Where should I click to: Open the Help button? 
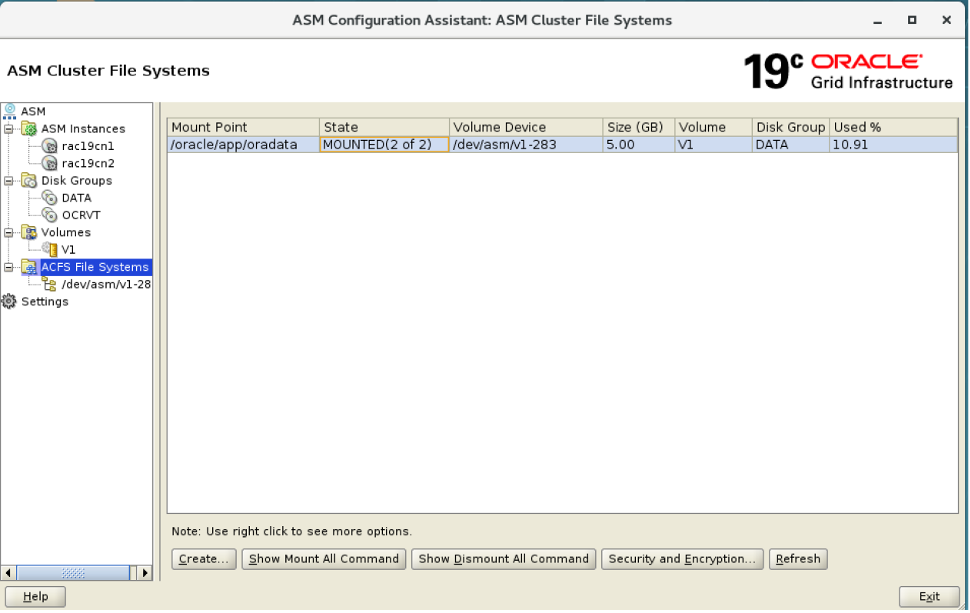pos(35,597)
